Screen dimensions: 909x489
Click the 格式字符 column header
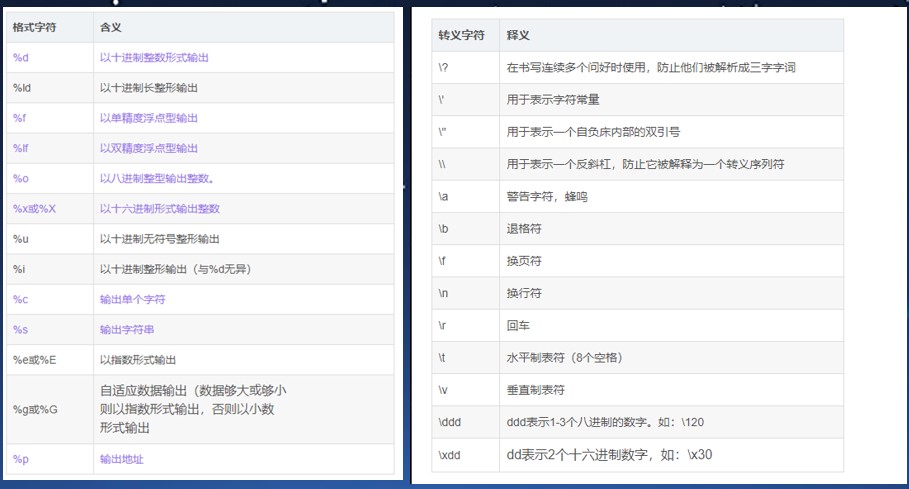[33, 28]
